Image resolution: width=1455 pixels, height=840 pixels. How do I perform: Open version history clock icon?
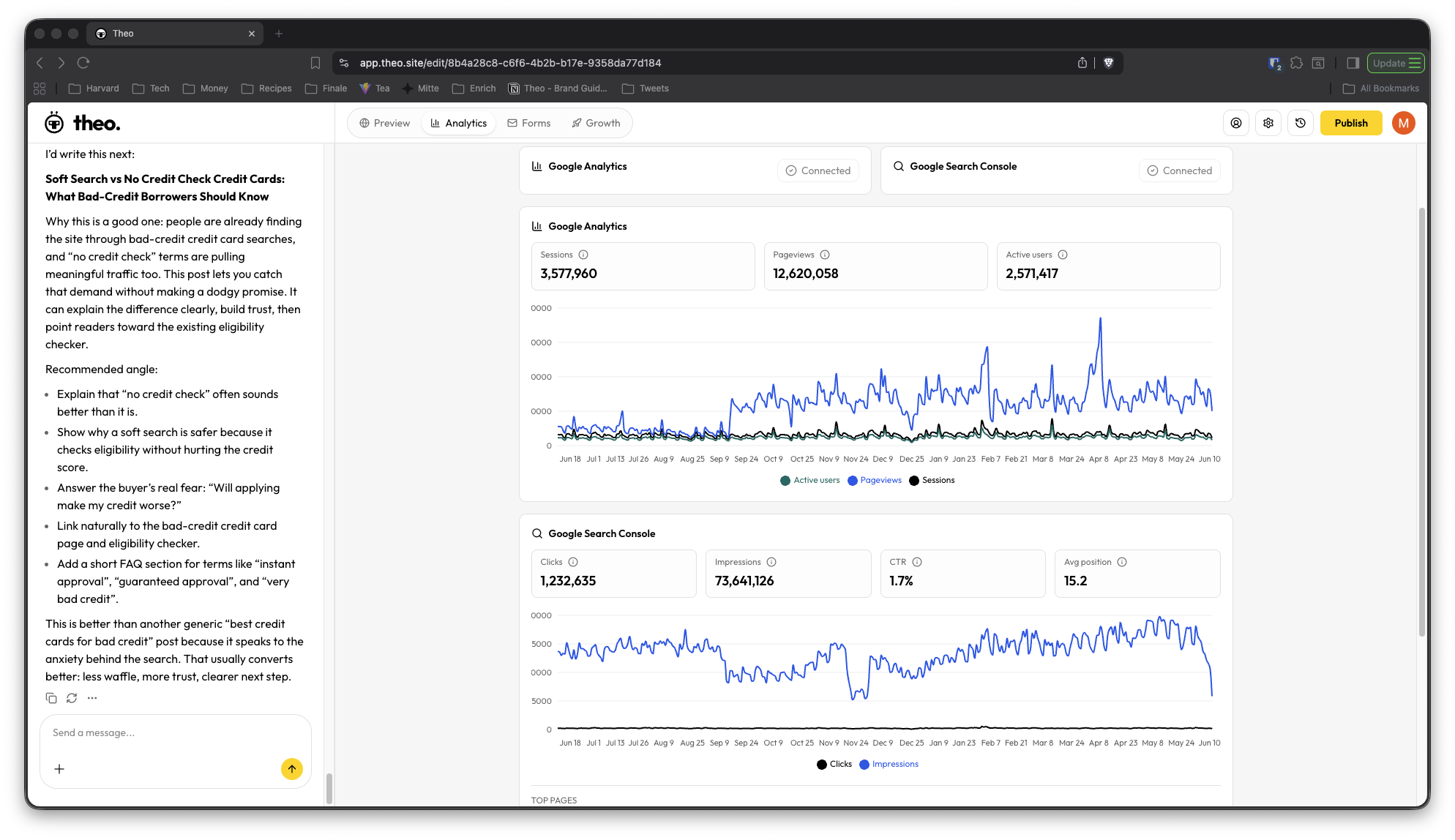tap(1301, 123)
